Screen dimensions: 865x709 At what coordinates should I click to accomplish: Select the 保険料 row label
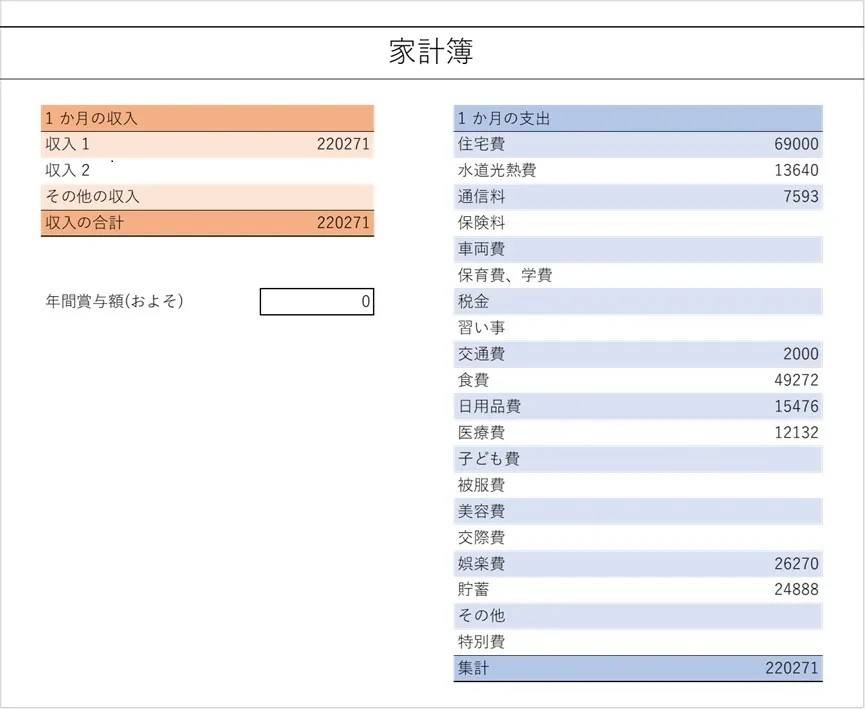point(481,222)
